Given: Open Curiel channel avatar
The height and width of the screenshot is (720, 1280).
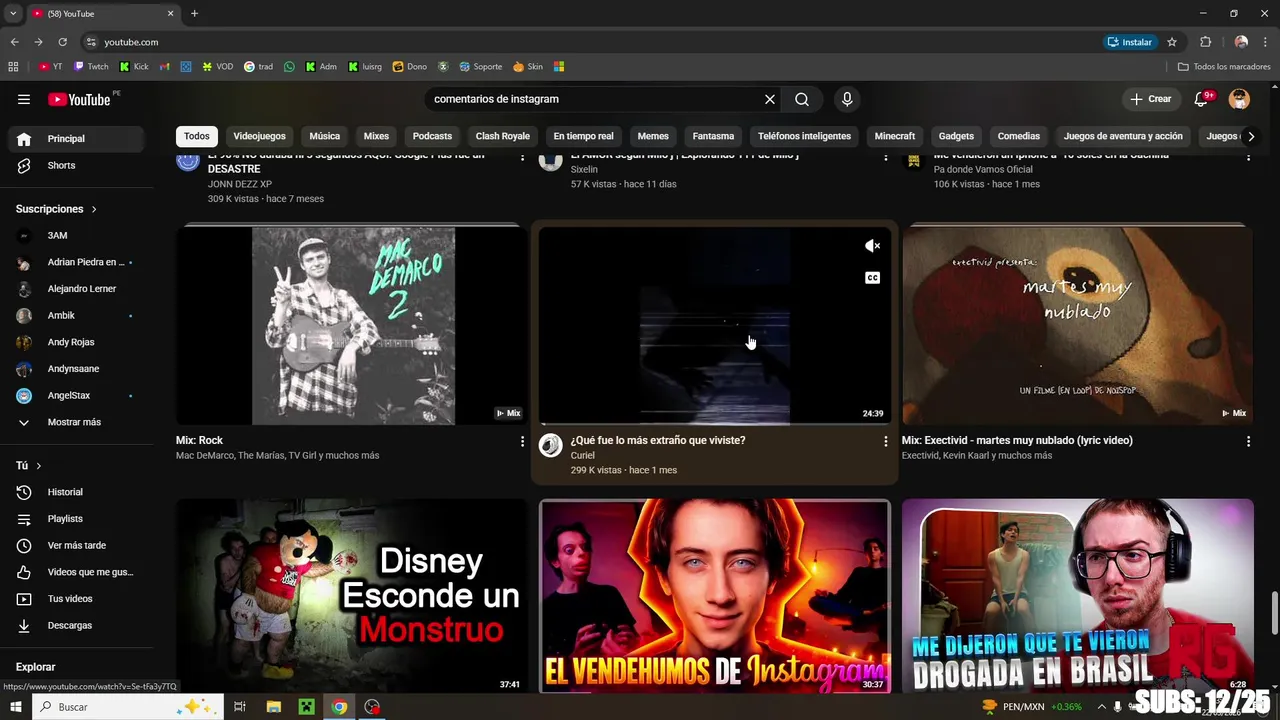Looking at the screenshot, I should [x=551, y=445].
